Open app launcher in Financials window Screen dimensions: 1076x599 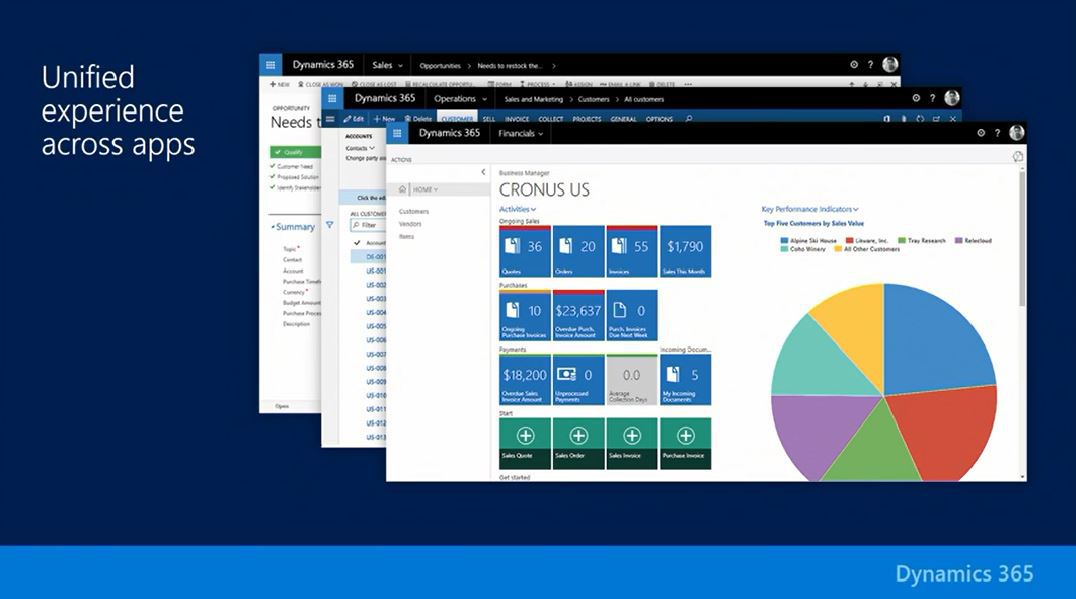pyautogui.click(x=397, y=133)
